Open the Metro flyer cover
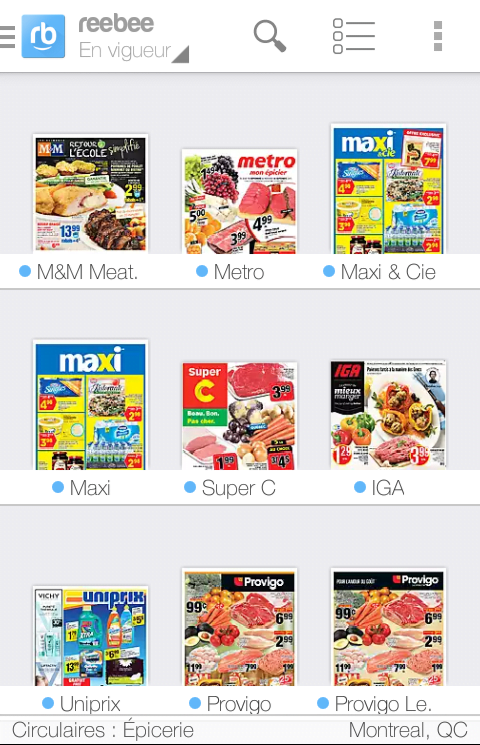The height and width of the screenshot is (745, 480). coord(239,201)
